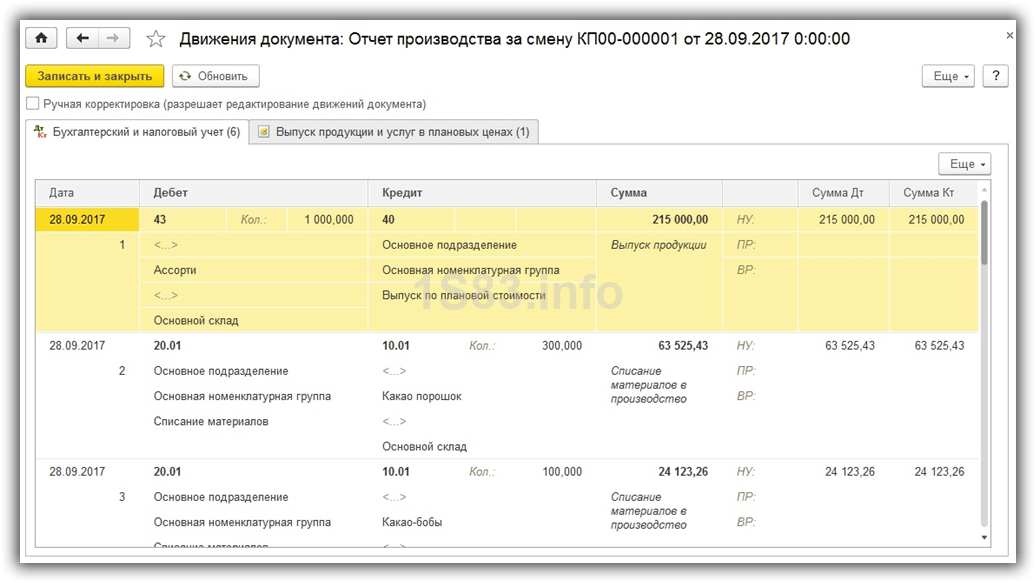Go to the home page icon

pos(41,38)
